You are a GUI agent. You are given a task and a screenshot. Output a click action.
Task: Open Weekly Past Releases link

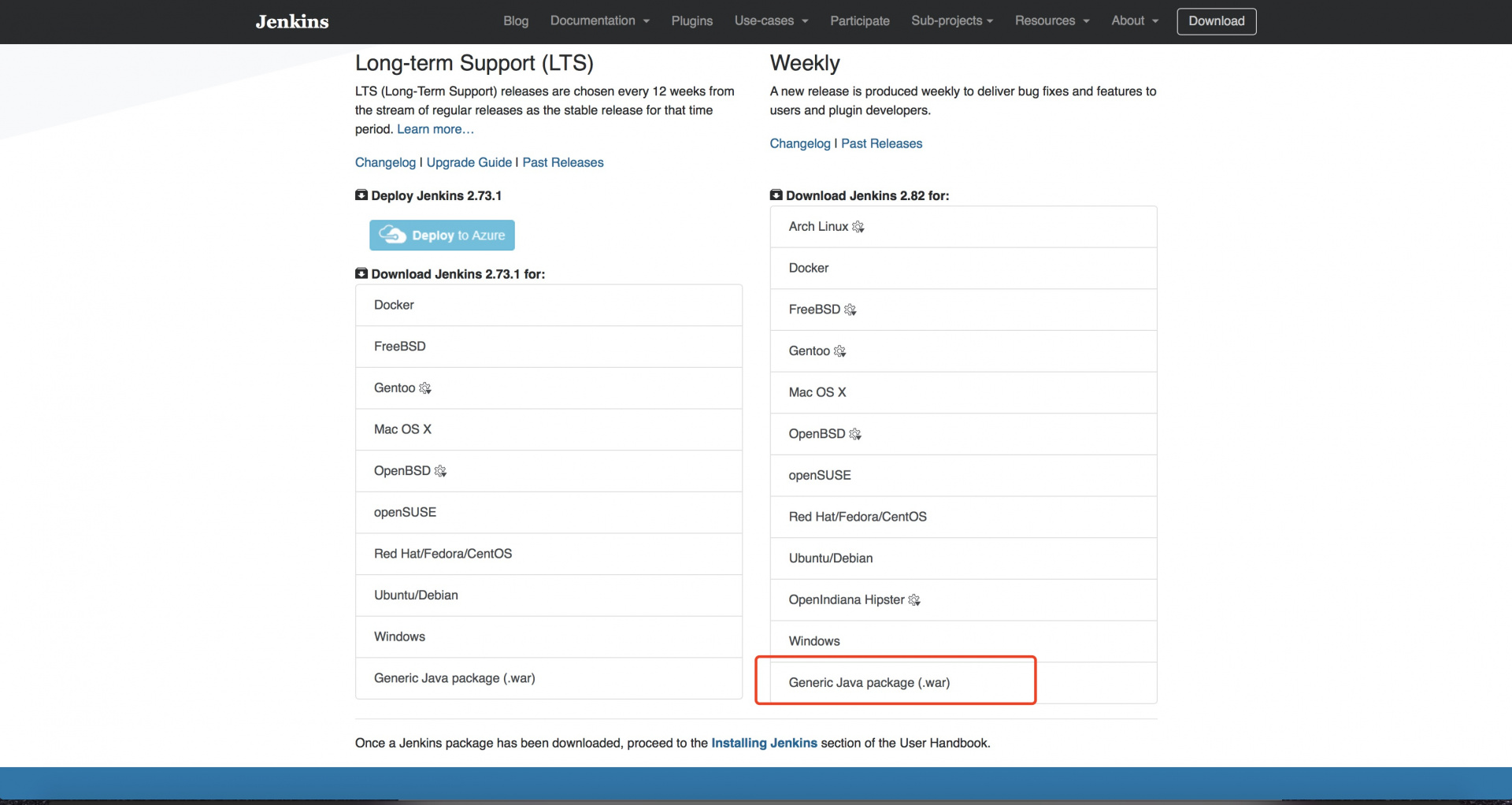(881, 143)
